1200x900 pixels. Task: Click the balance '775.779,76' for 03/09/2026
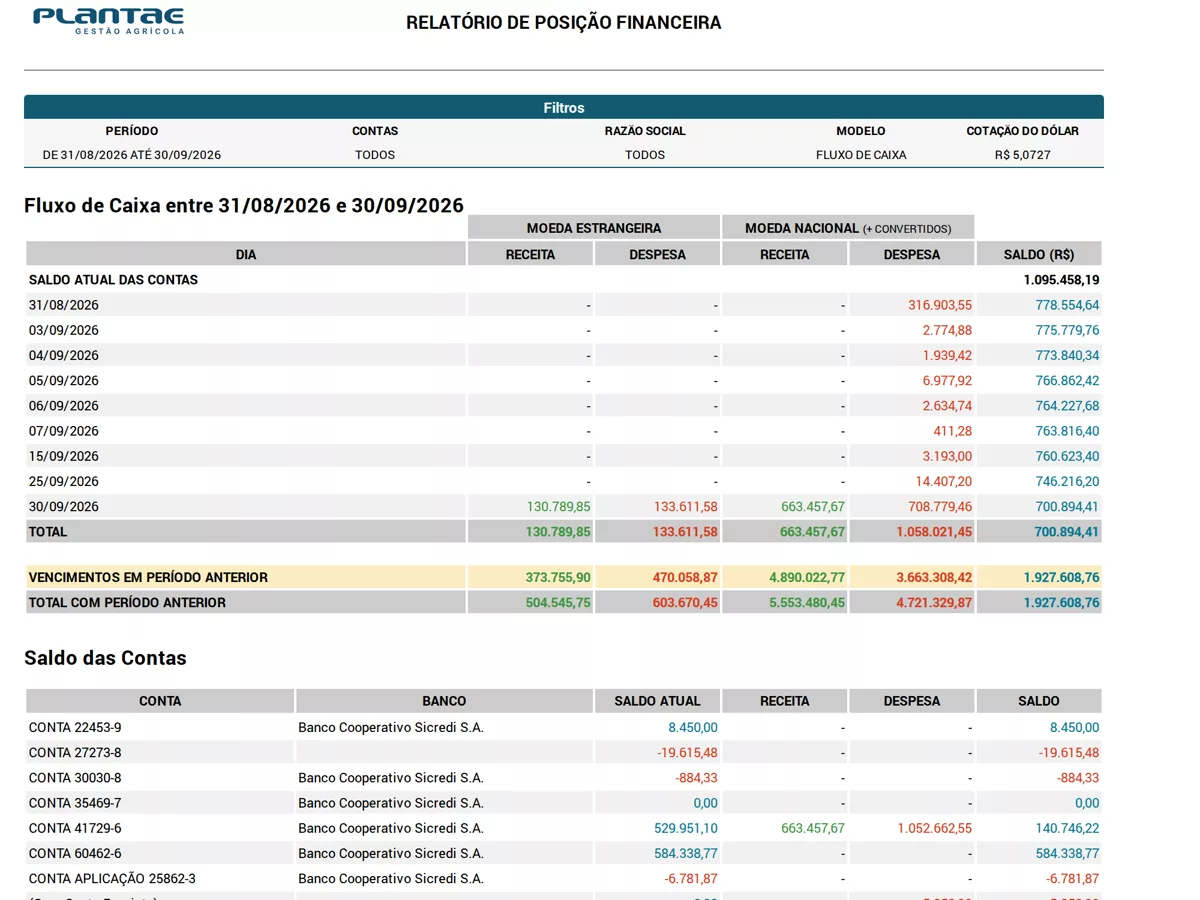1067,330
